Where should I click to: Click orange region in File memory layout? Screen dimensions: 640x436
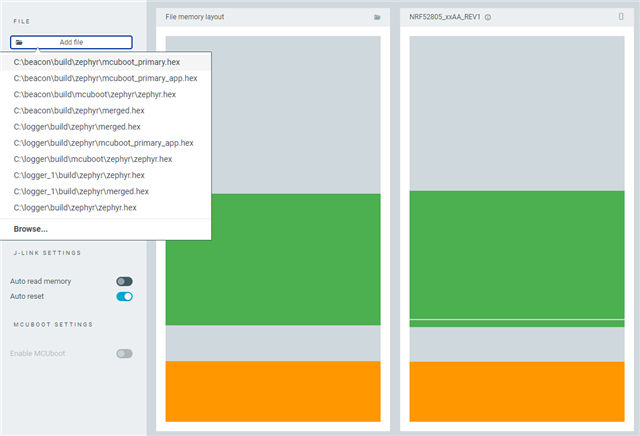pos(273,391)
